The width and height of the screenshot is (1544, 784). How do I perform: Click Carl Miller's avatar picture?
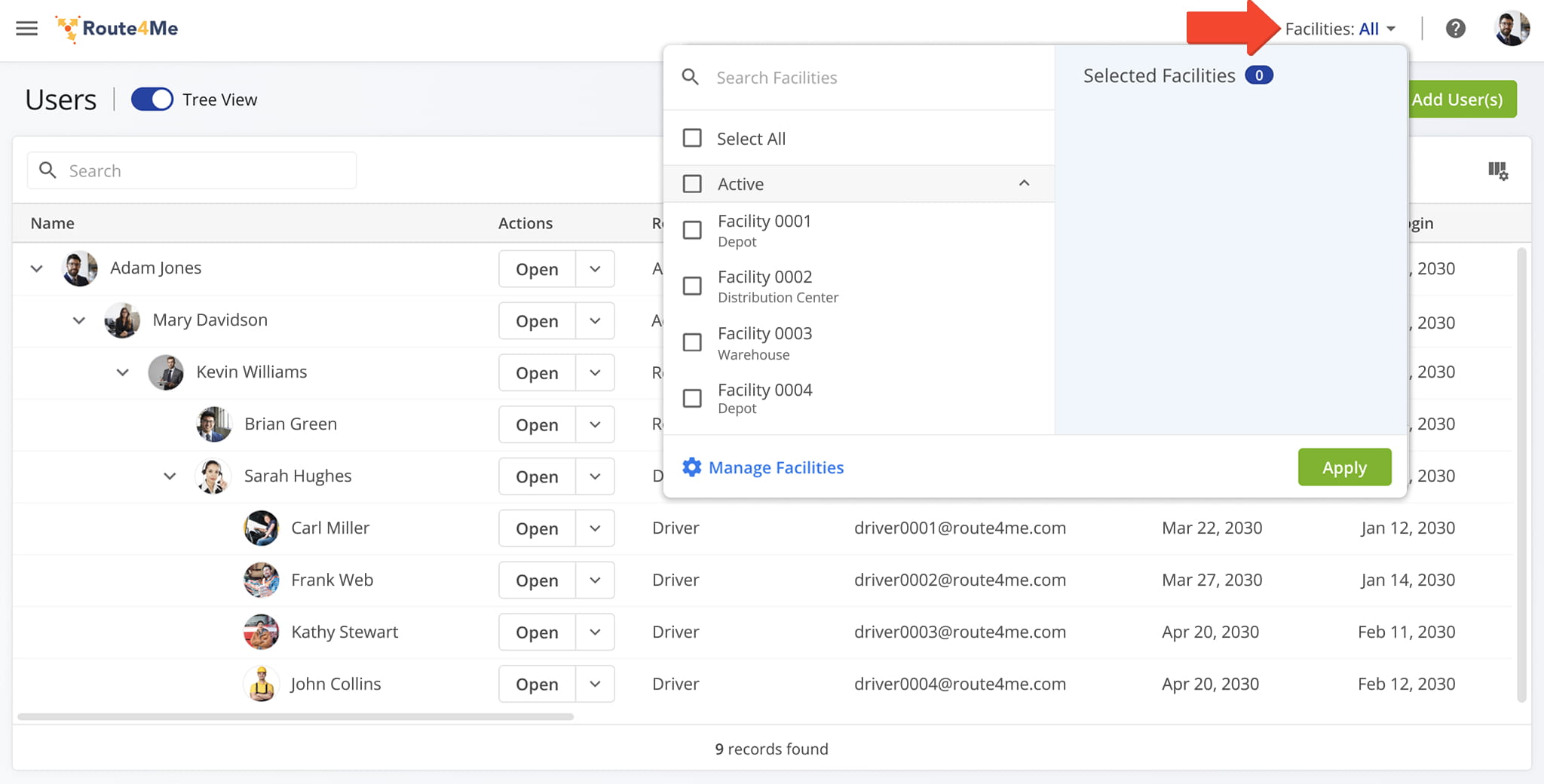(x=262, y=528)
